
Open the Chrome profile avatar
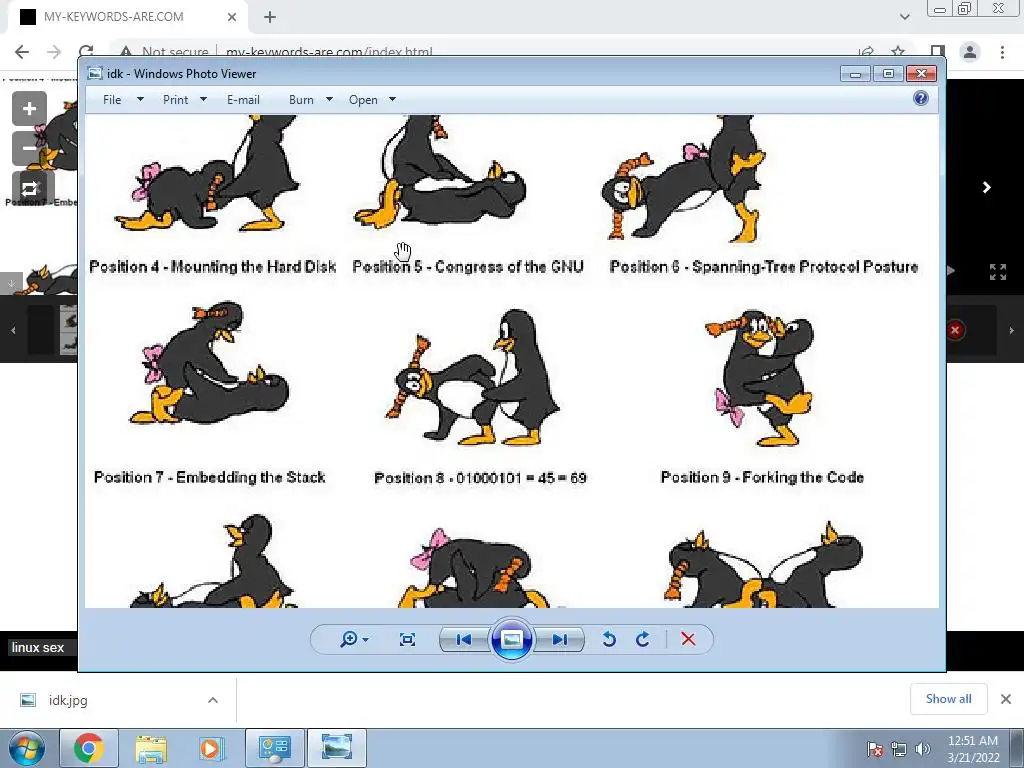pos(970,52)
